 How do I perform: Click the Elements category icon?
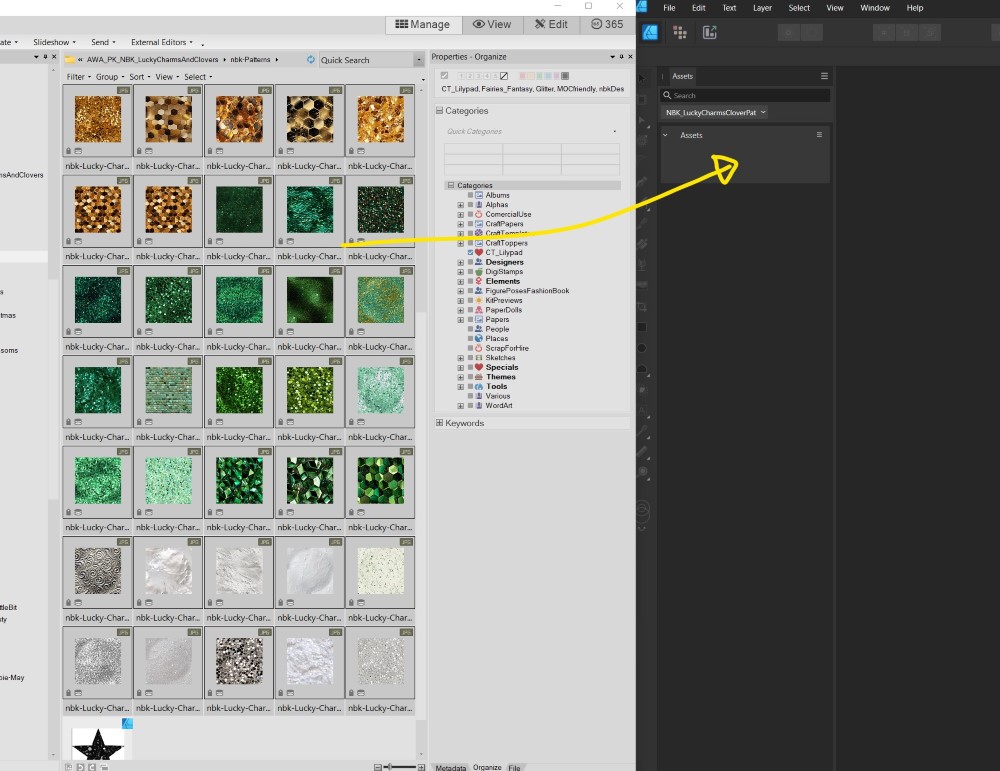479,281
